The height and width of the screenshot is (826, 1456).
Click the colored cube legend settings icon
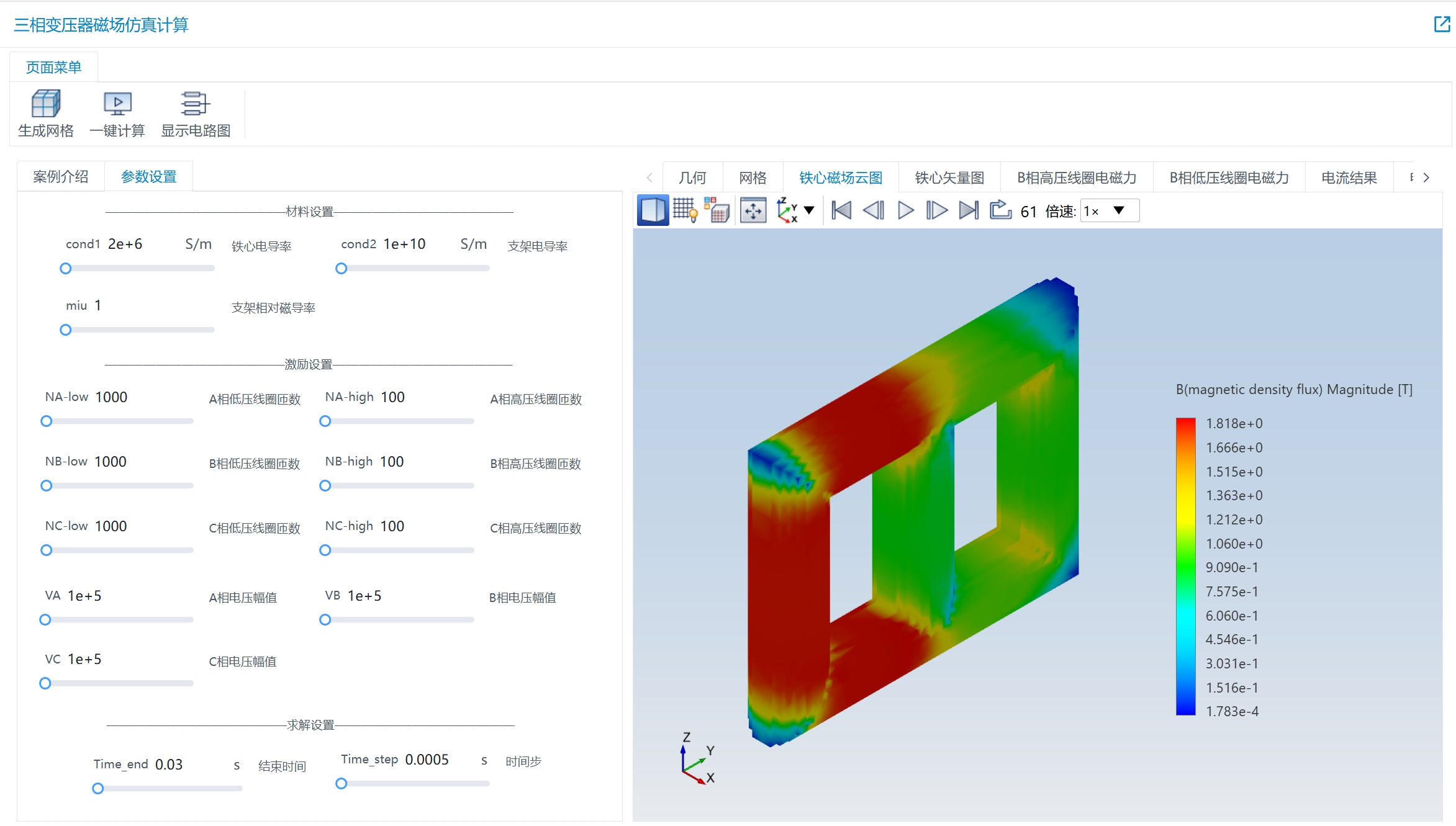click(x=717, y=210)
